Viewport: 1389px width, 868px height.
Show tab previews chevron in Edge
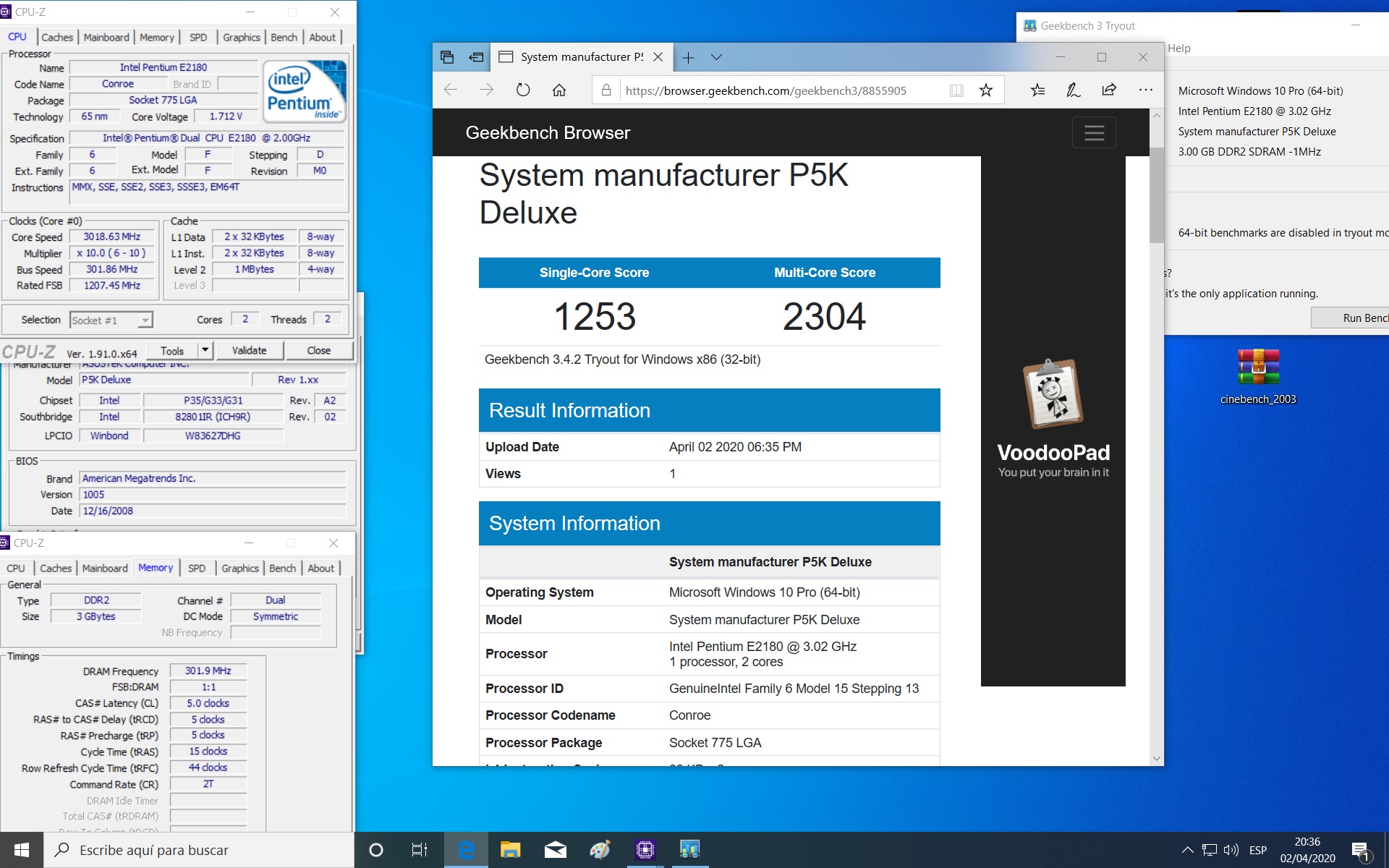point(716,57)
